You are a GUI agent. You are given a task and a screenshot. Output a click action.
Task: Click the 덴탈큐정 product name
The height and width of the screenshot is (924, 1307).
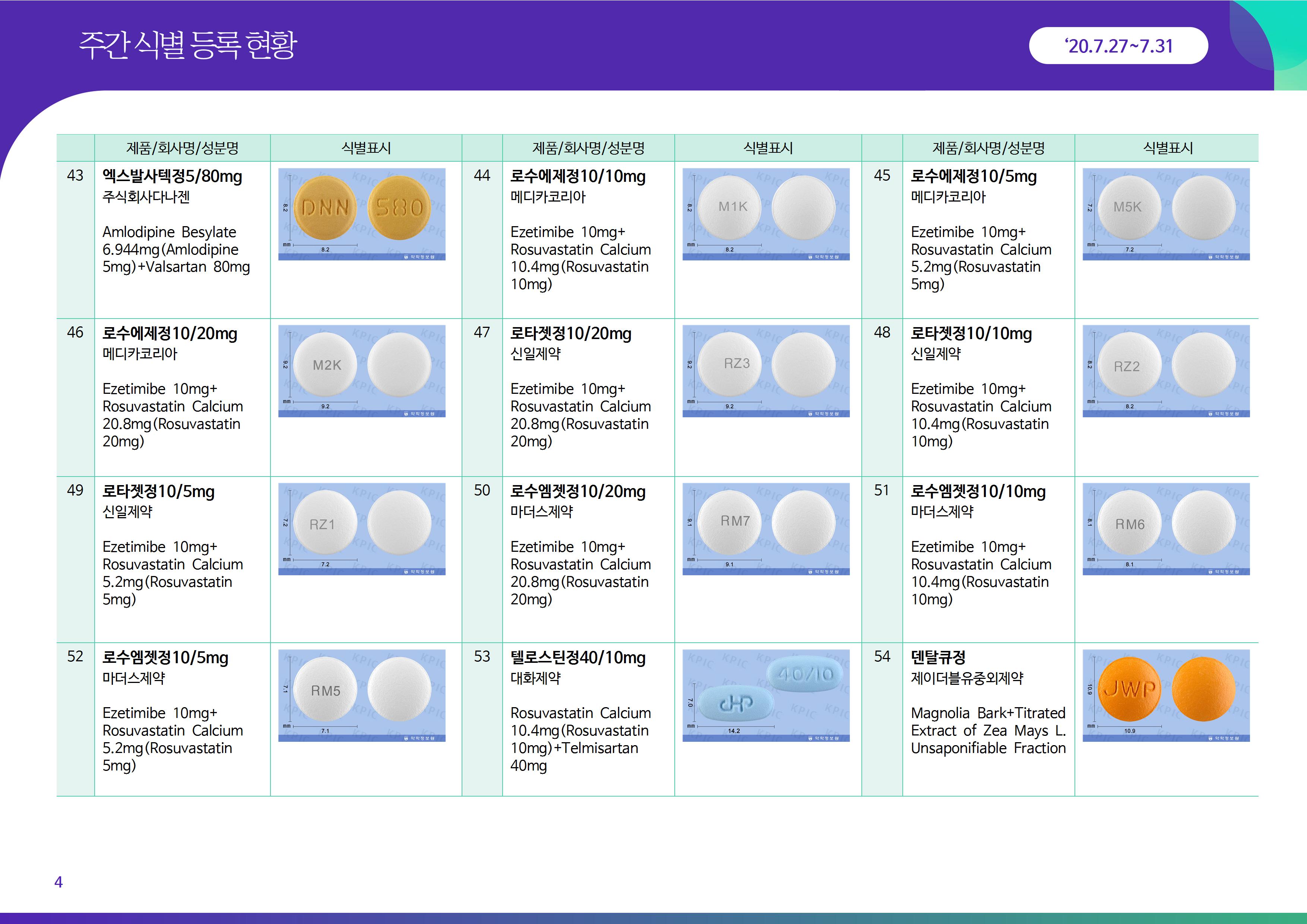938,658
